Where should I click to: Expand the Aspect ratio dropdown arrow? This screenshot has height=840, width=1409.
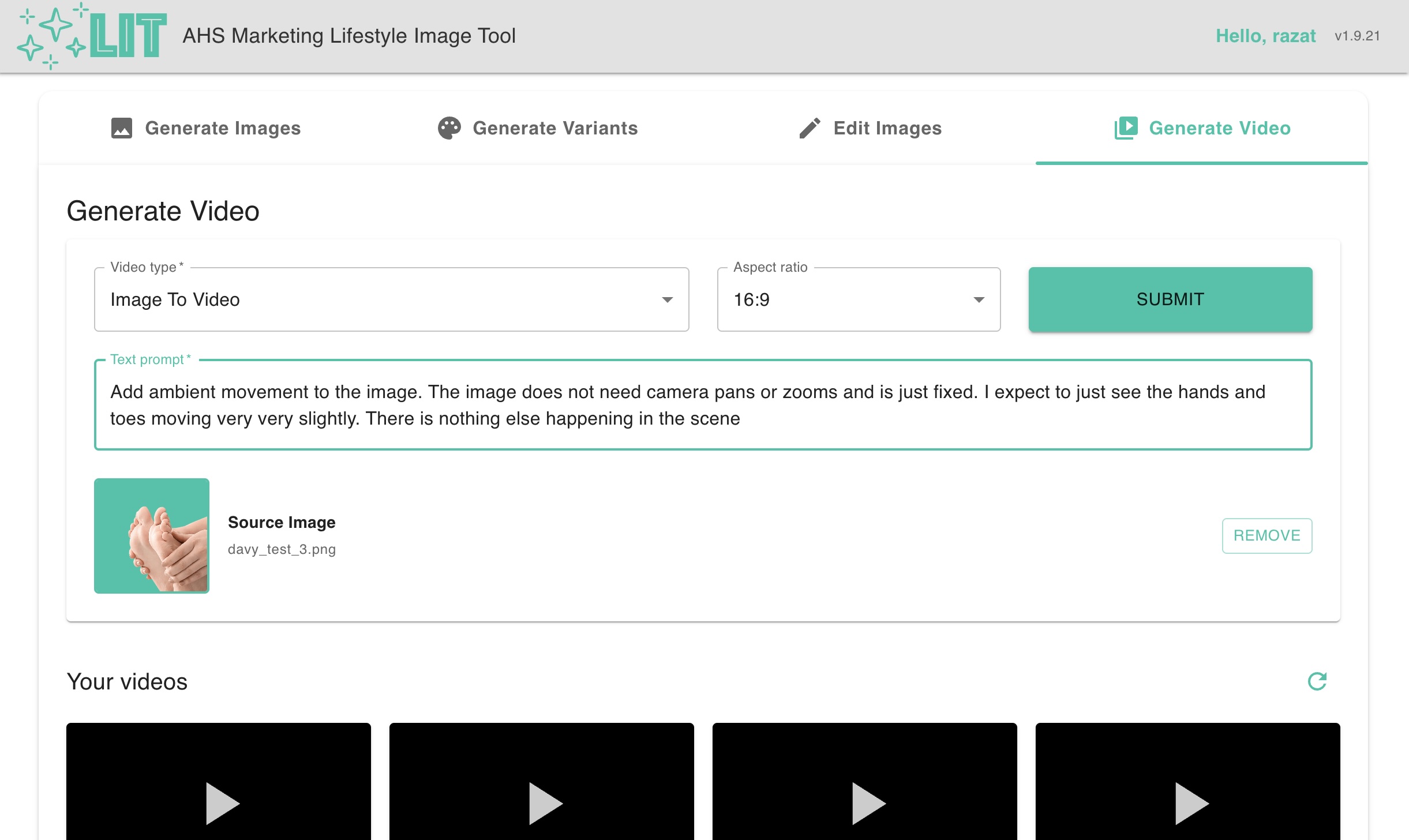tap(979, 299)
